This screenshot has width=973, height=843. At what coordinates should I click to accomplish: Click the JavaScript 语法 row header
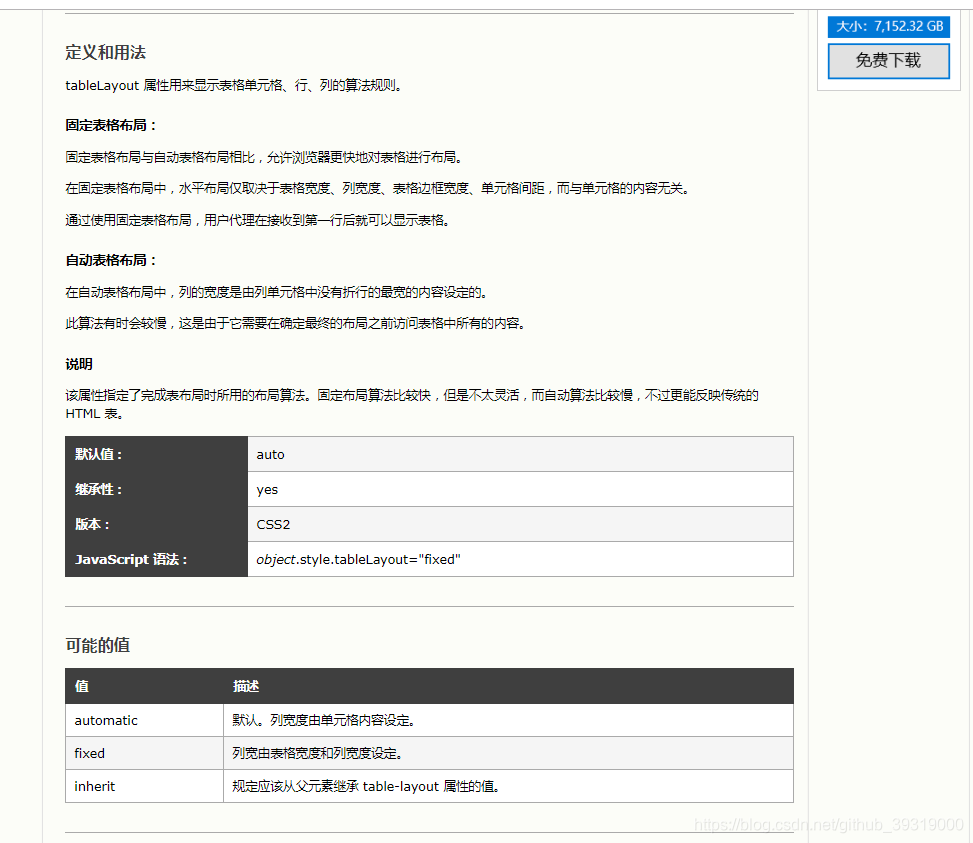[156, 559]
